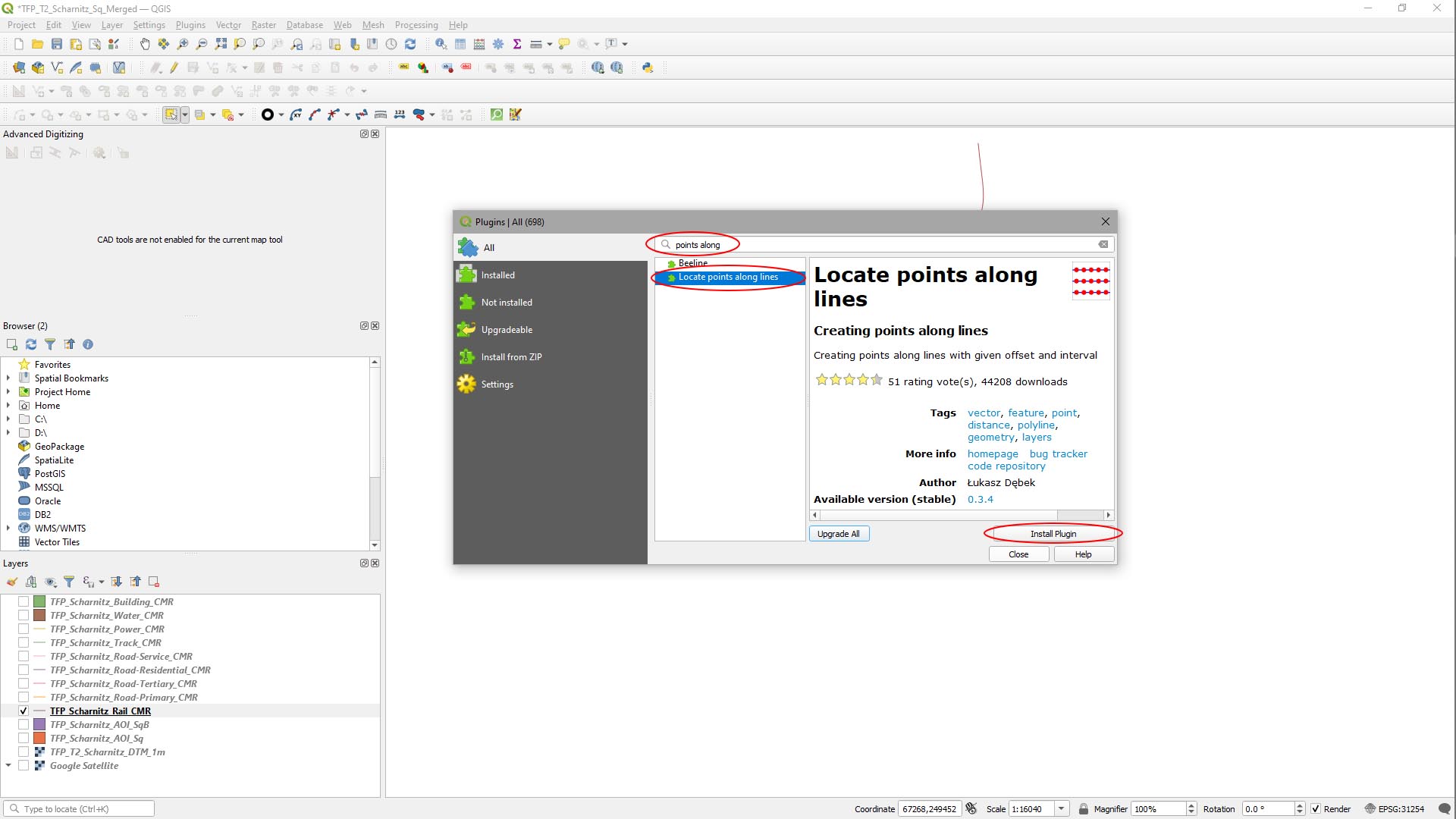The height and width of the screenshot is (819, 1456).
Task: Open the bug tracker link
Action: tap(1058, 454)
